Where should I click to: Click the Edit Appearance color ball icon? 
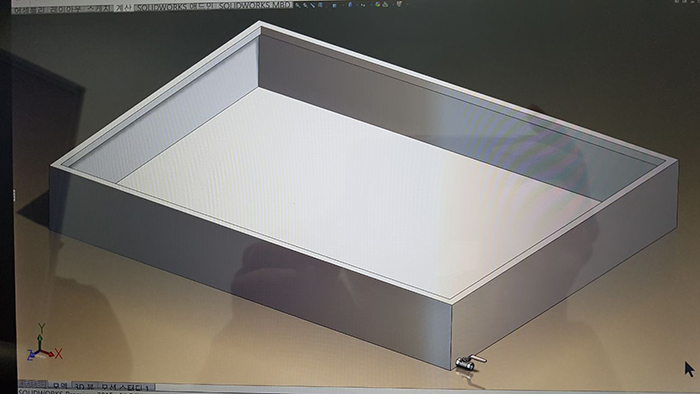click(378, 4)
